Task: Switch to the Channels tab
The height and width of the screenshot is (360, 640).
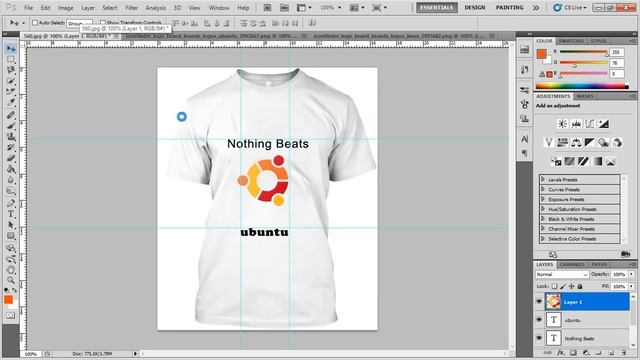Action: (572, 264)
